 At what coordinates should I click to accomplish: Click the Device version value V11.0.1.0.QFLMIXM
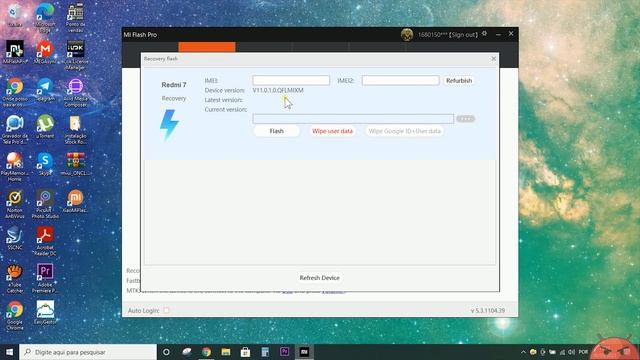pyautogui.click(x=278, y=90)
